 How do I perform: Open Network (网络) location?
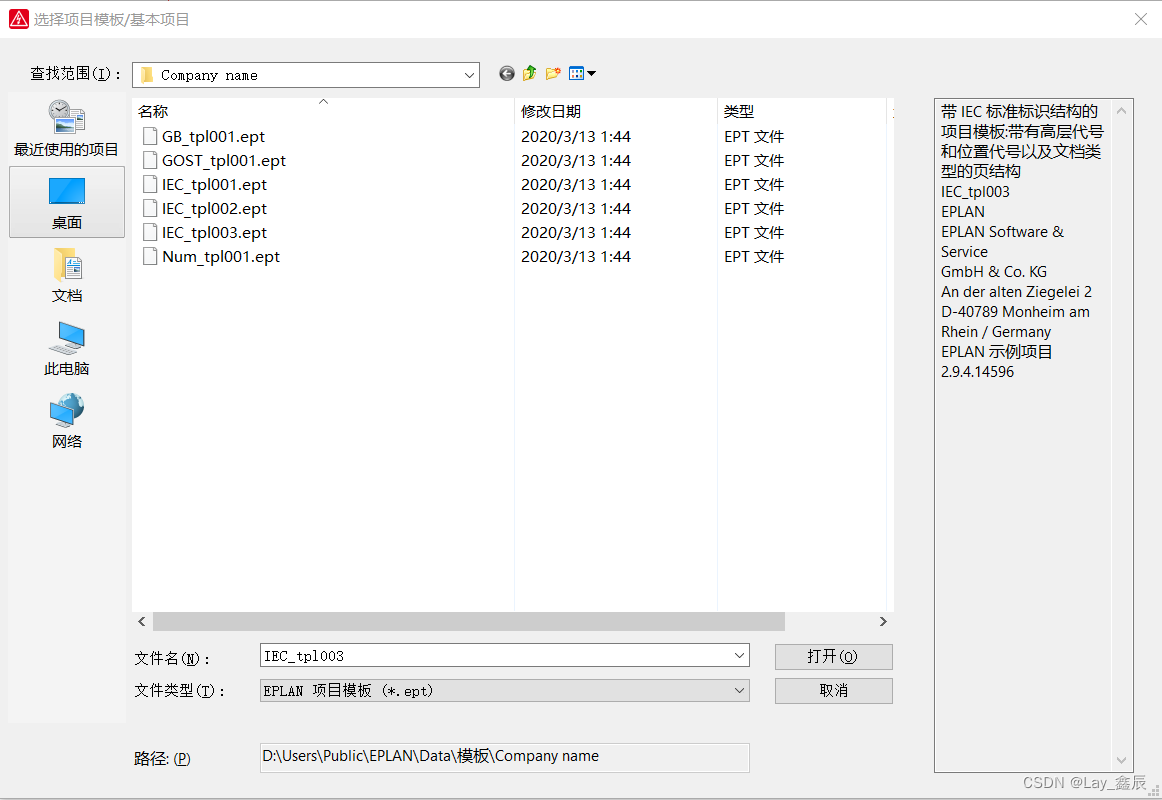coord(66,421)
